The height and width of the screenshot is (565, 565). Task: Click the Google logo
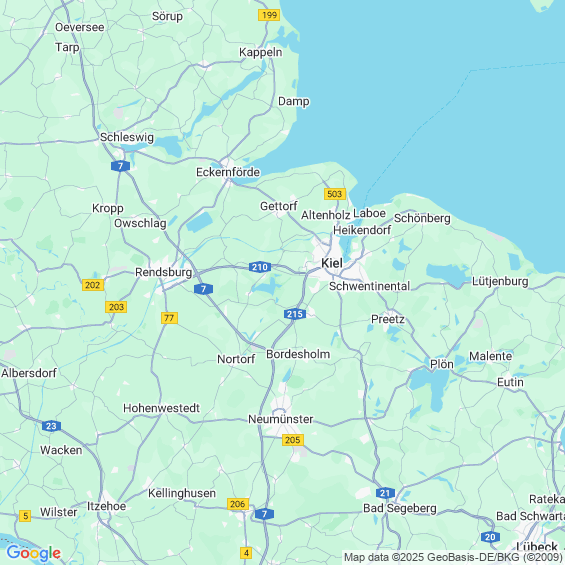(x=34, y=553)
